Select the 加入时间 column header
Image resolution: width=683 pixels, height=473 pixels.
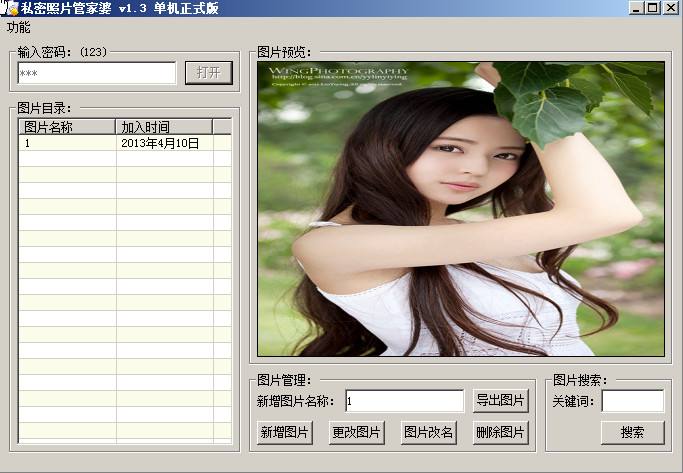coord(164,127)
